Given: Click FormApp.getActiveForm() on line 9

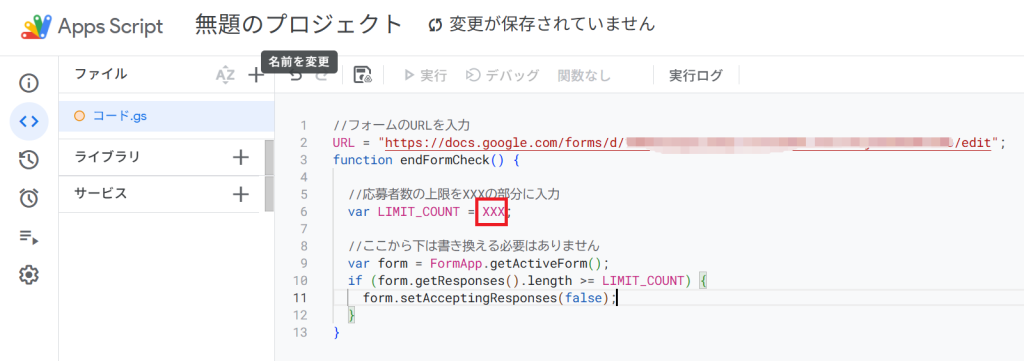Looking at the screenshot, I should point(515,264).
